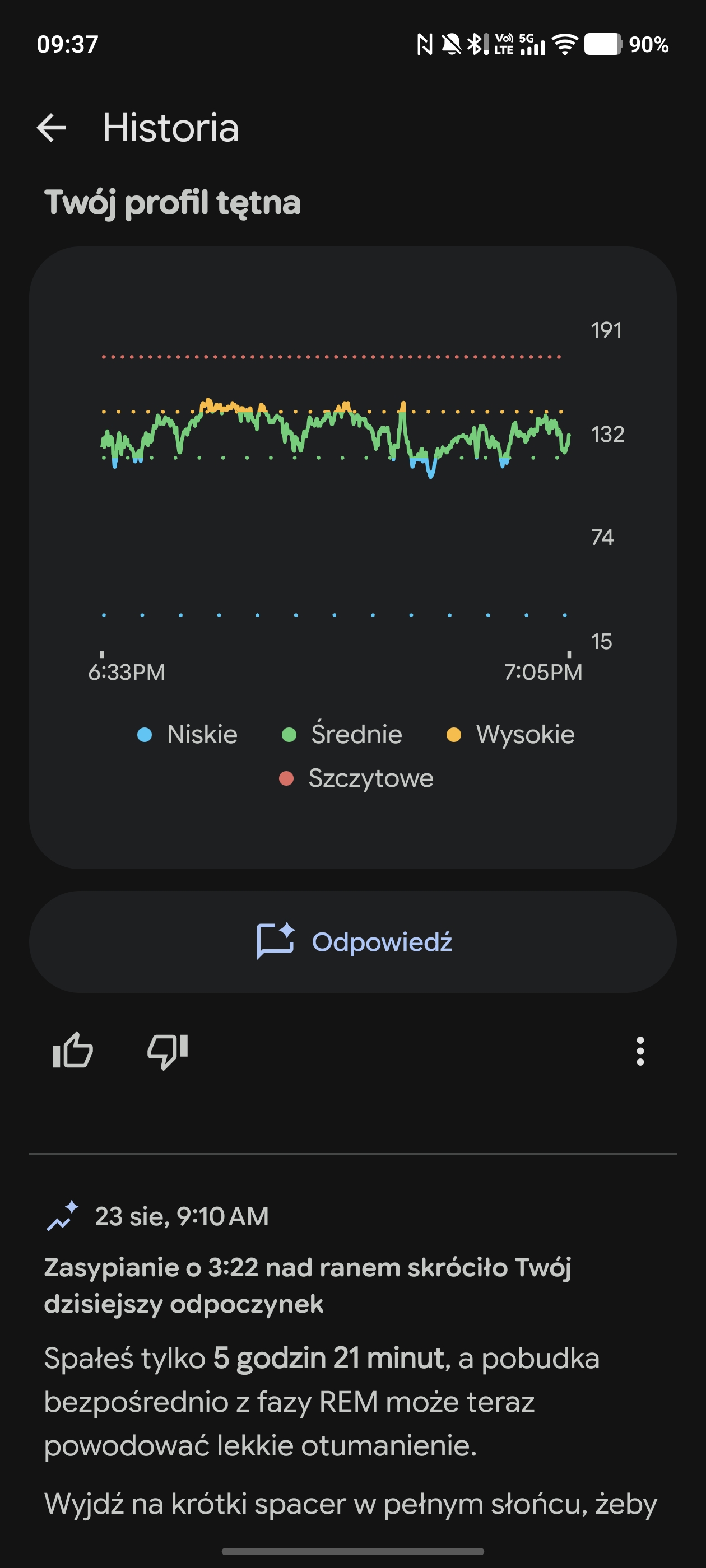Select the Średnie green legend dot

tap(289, 735)
